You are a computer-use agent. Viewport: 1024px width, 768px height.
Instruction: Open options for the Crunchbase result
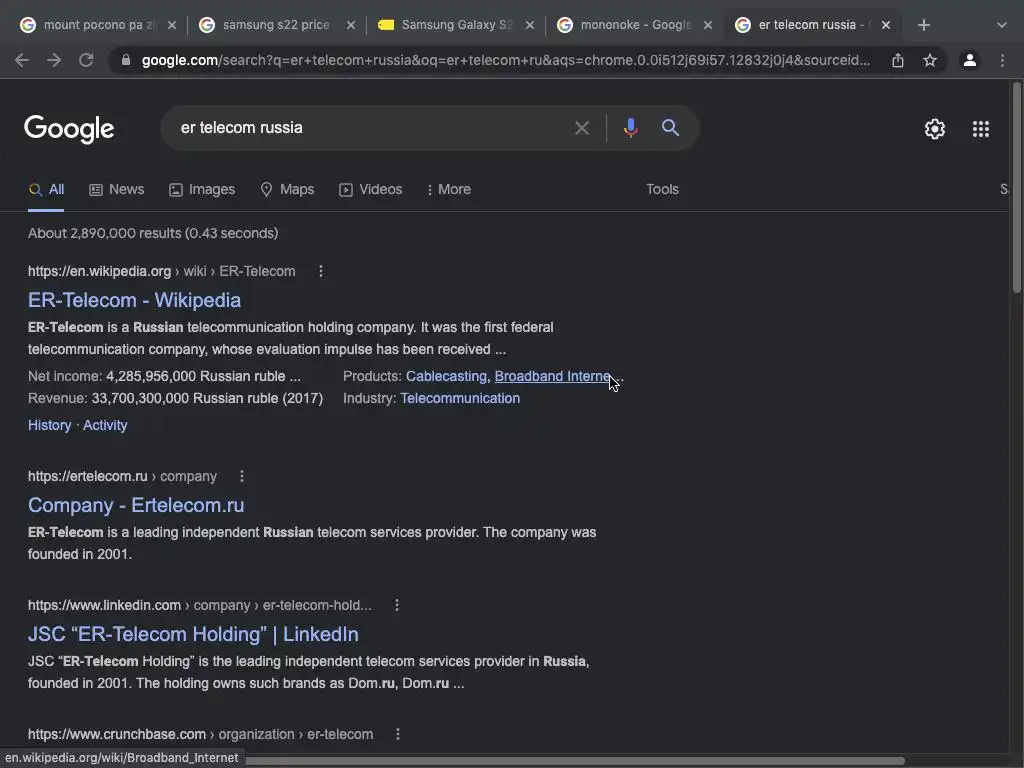398,735
